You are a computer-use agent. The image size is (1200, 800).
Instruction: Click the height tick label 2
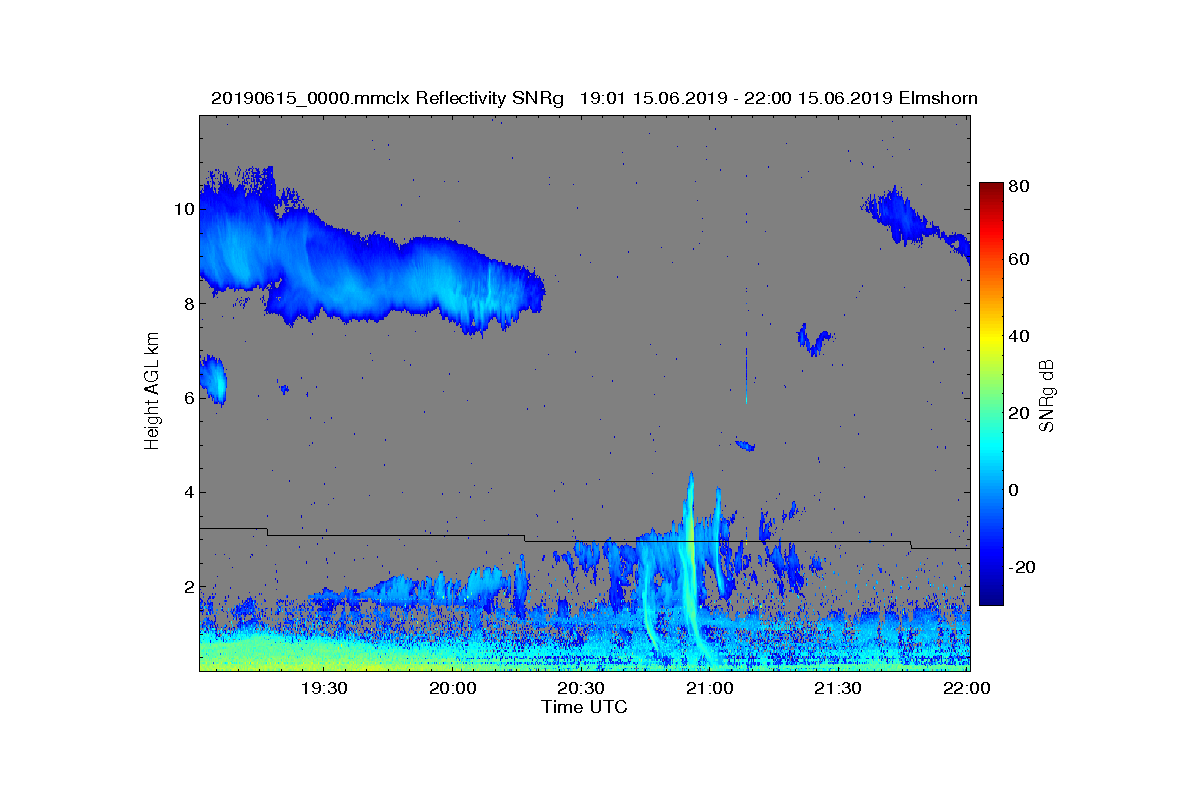coord(188,586)
